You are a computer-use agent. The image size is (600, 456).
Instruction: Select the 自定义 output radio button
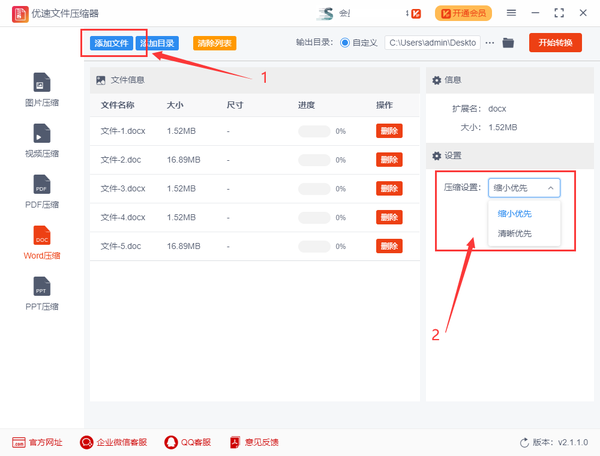[346, 43]
